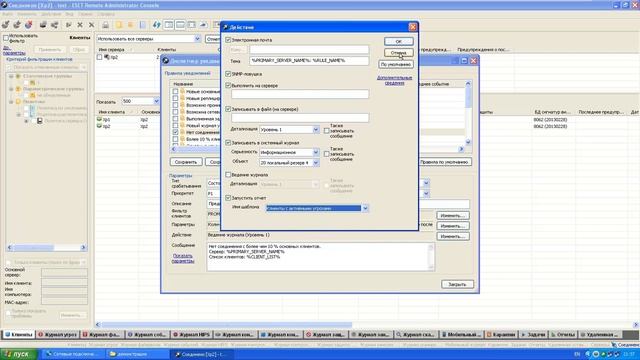The image size is (640, 360).
Task: Click "Изменить..." next to Фильтр клиентов
Action: pyautogui.click(x=453, y=216)
